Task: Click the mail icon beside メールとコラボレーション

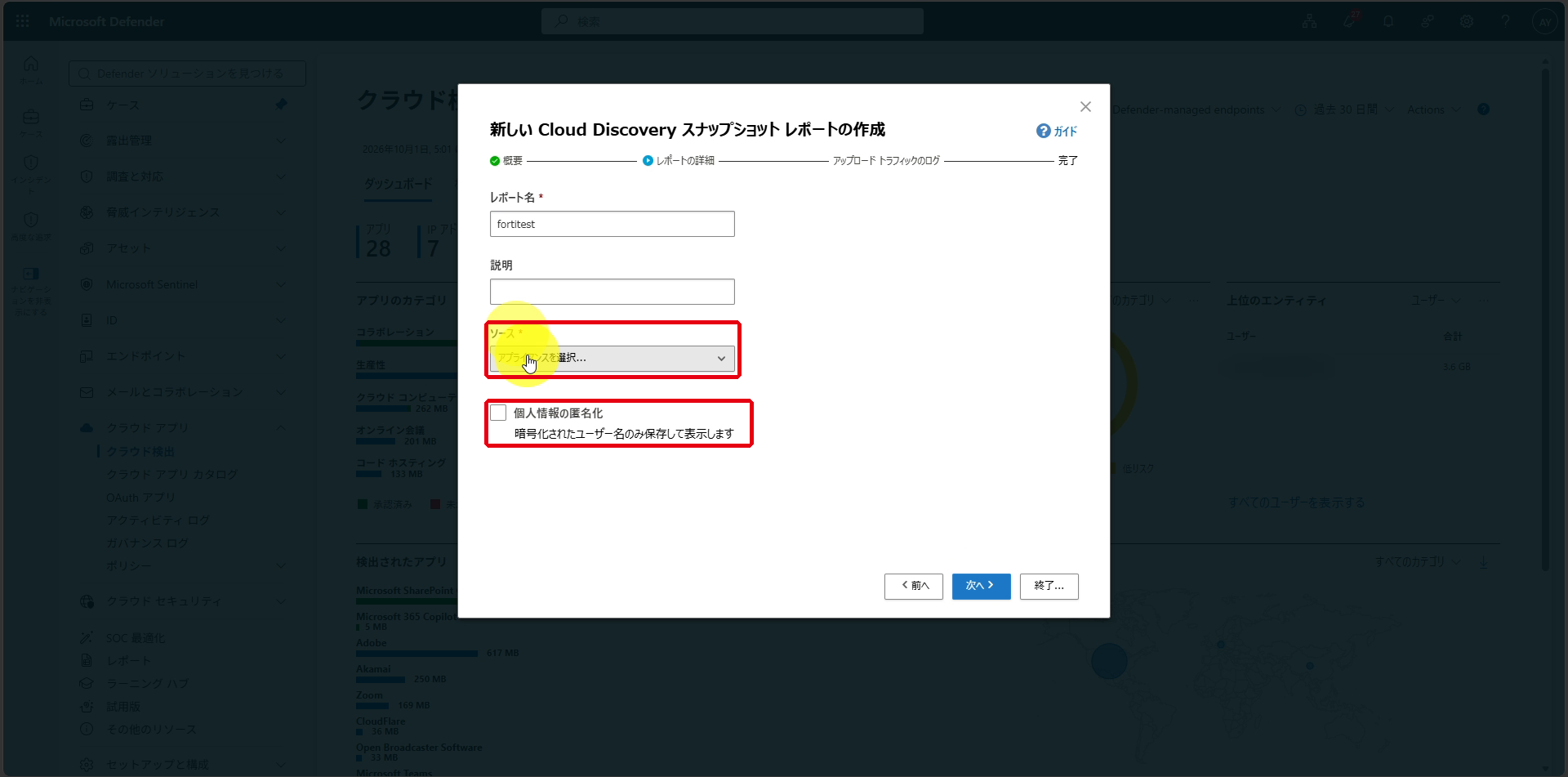Action: click(x=87, y=392)
